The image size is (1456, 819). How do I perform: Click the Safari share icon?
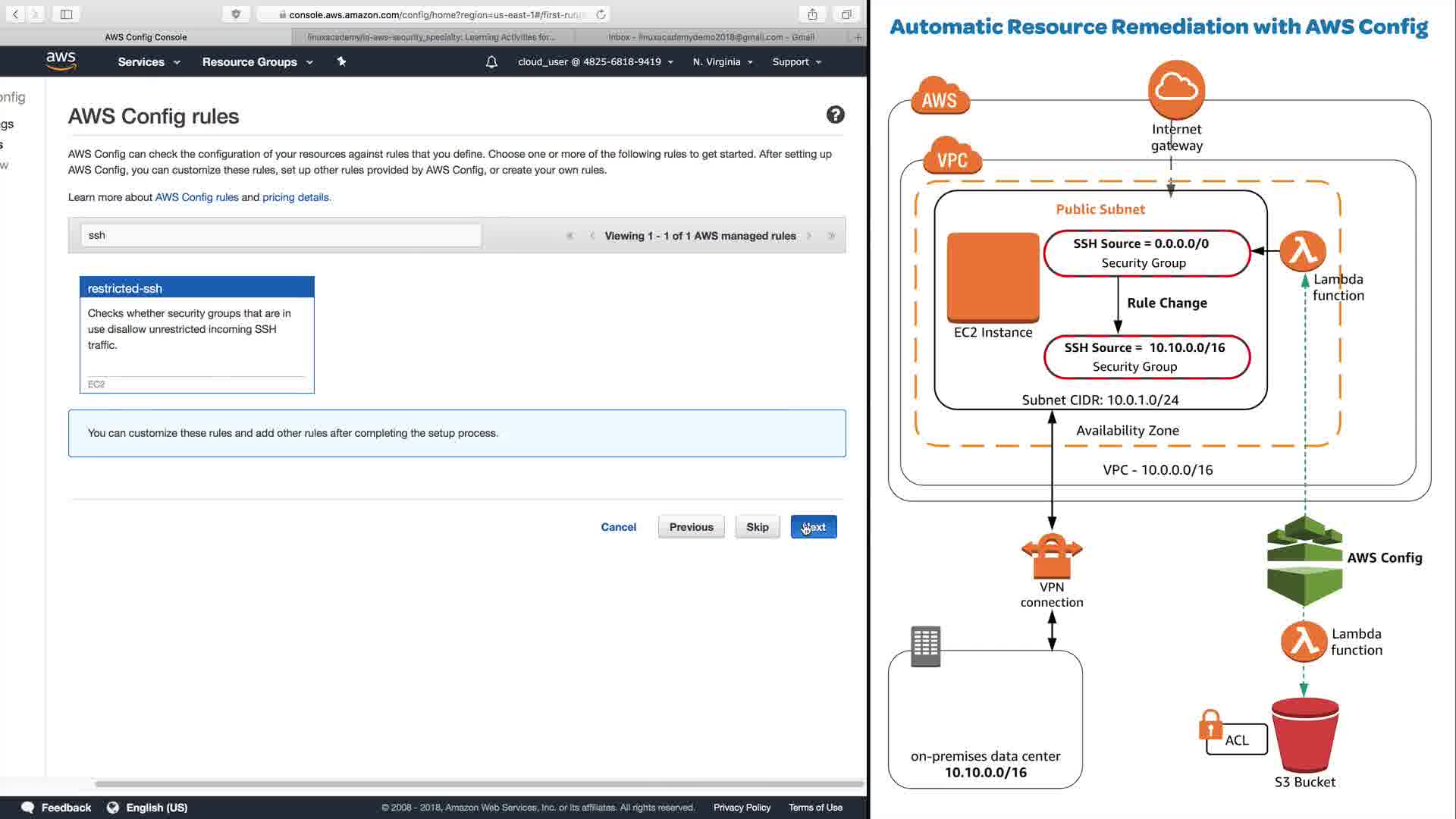pyautogui.click(x=812, y=14)
